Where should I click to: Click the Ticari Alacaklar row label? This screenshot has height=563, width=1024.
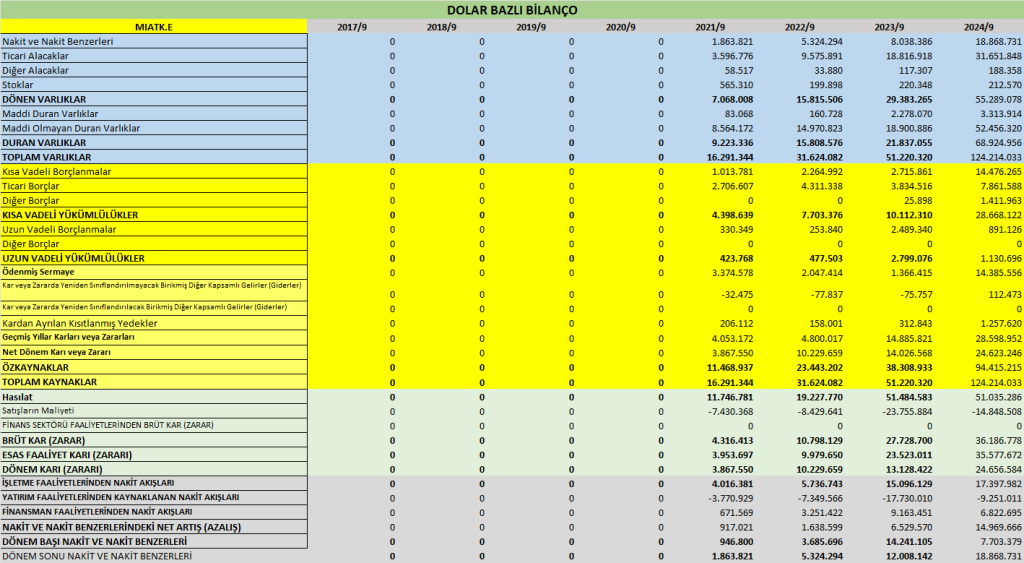click(x=35, y=56)
